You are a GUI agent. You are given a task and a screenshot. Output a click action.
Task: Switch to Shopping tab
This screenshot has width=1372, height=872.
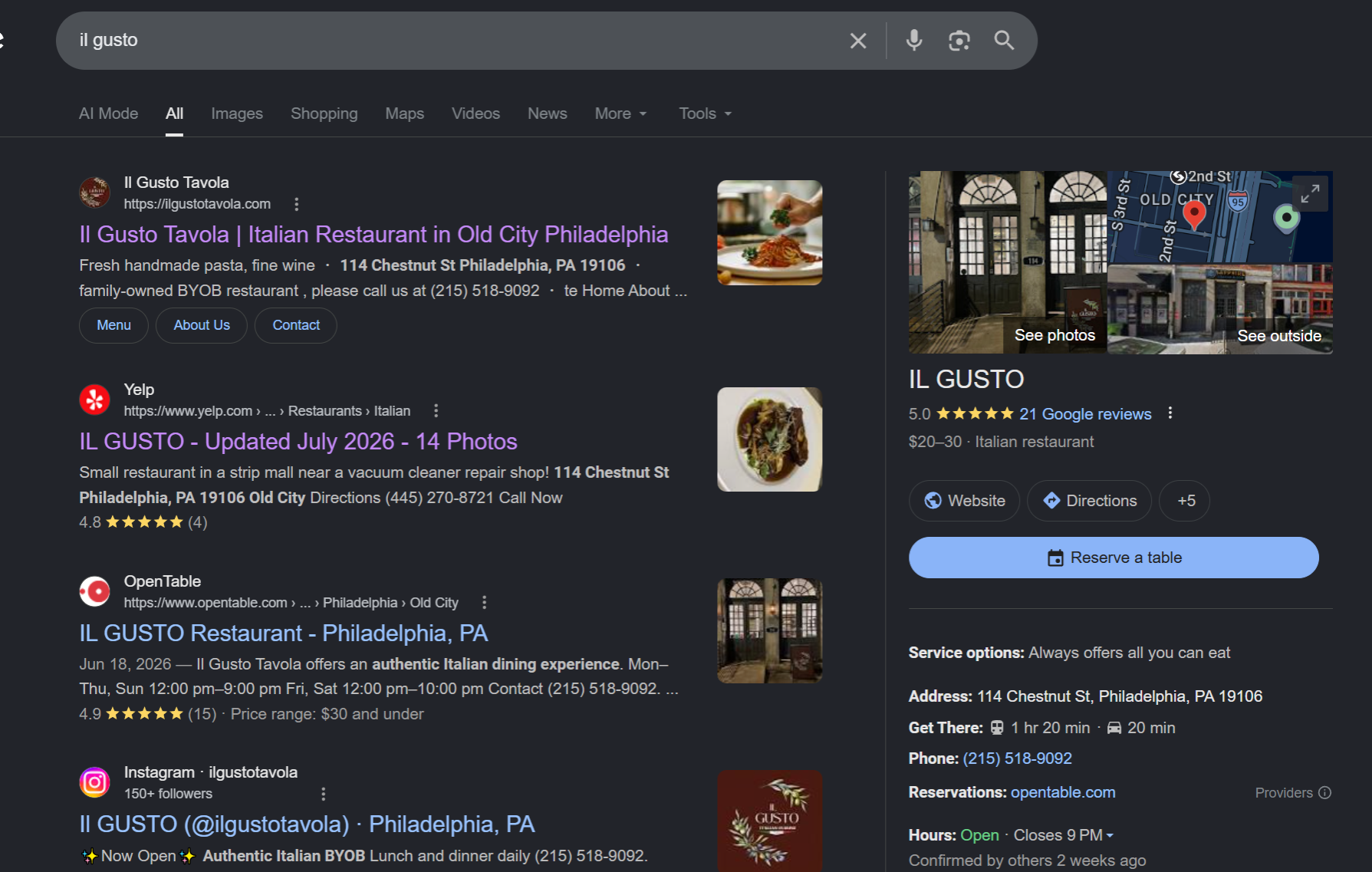(x=324, y=114)
